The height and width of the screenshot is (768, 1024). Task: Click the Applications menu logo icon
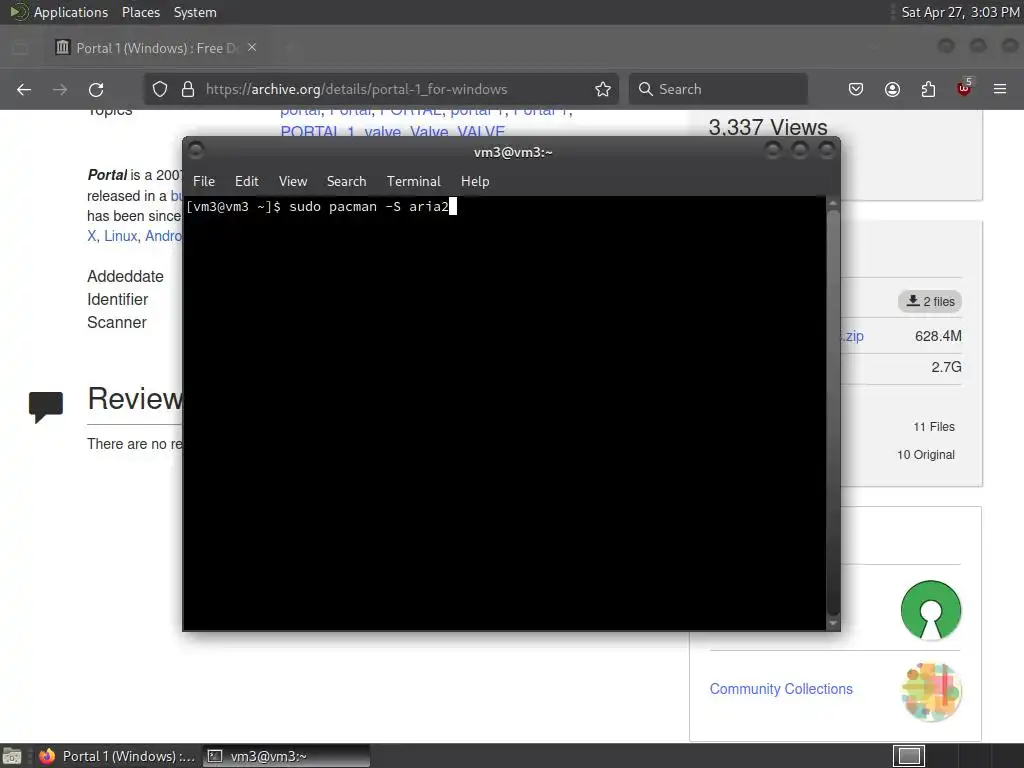[x=19, y=12]
